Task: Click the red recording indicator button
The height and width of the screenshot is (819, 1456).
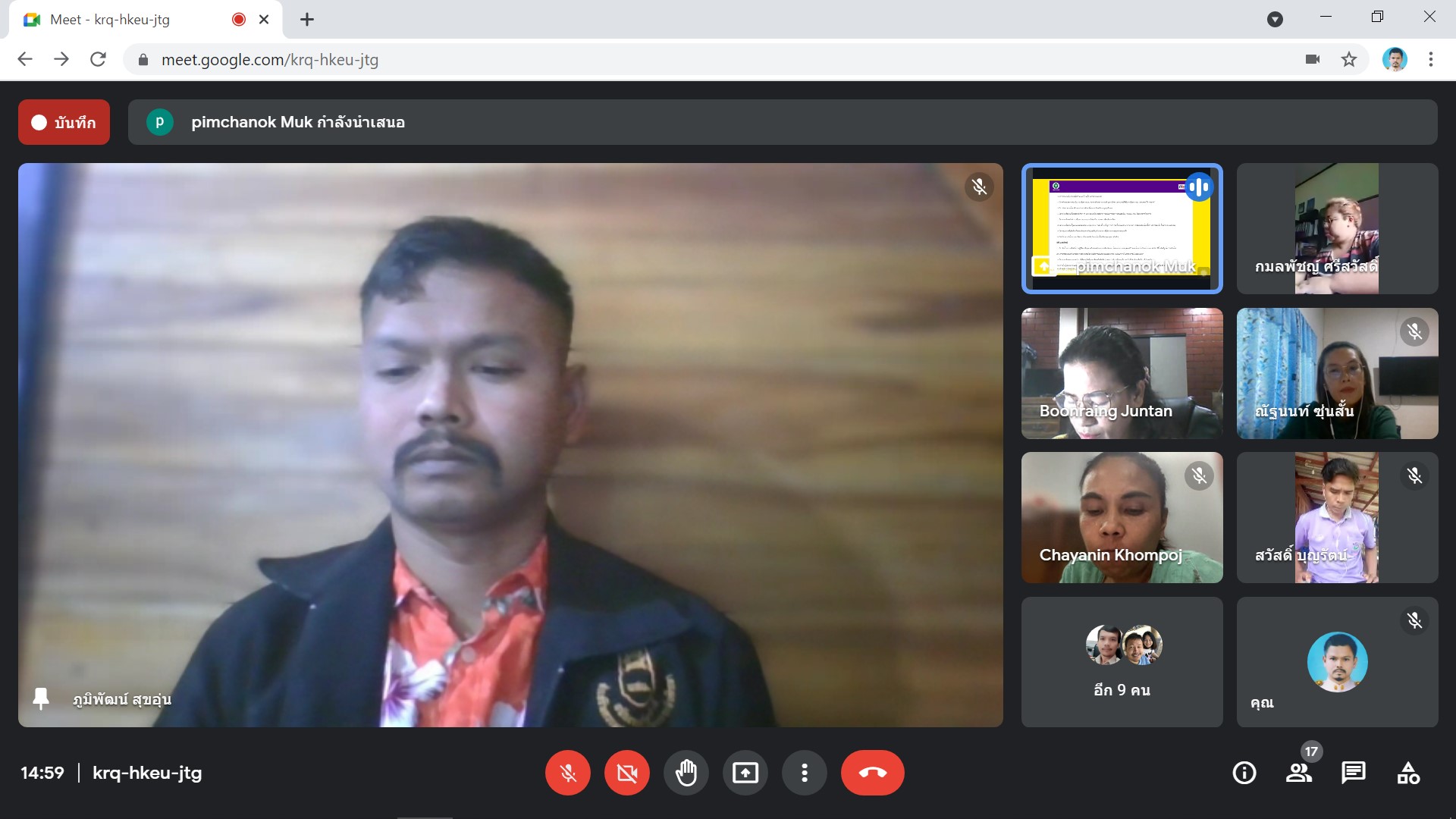Action: (64, 122)
